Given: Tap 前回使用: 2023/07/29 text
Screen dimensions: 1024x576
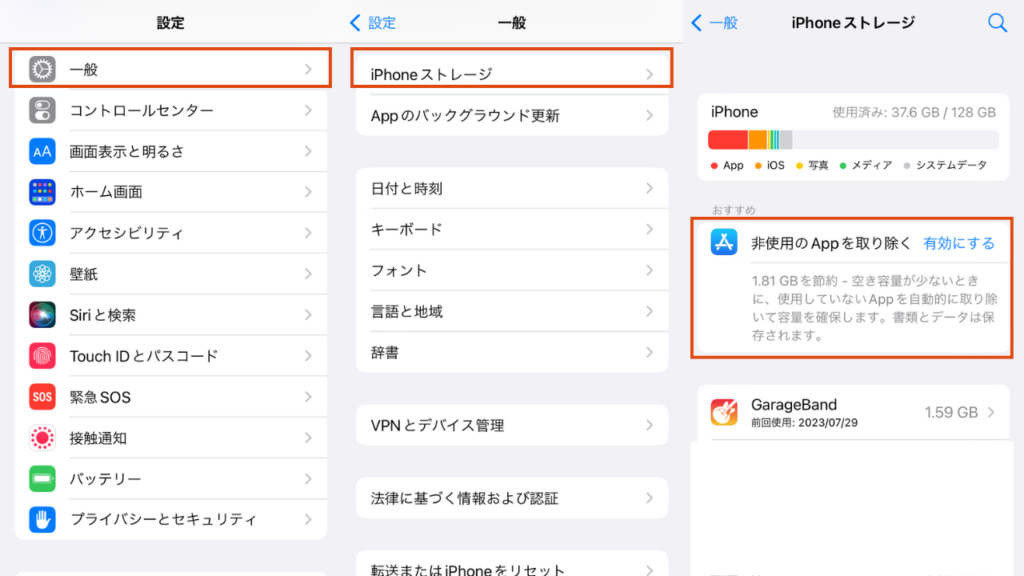Looking at the screenshot, I should [x=804, y=423].
